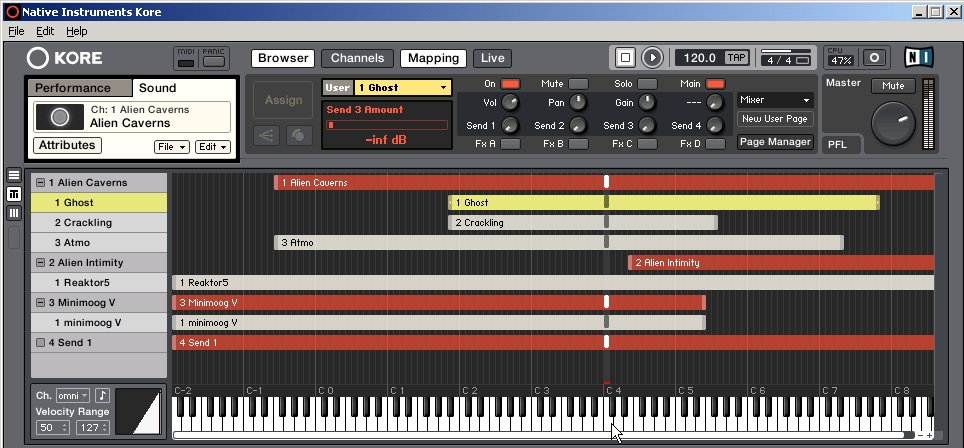This screenshot has width=964, height=448.
Task: Toggle the Solo switch
Action: (x=647, y=84)
